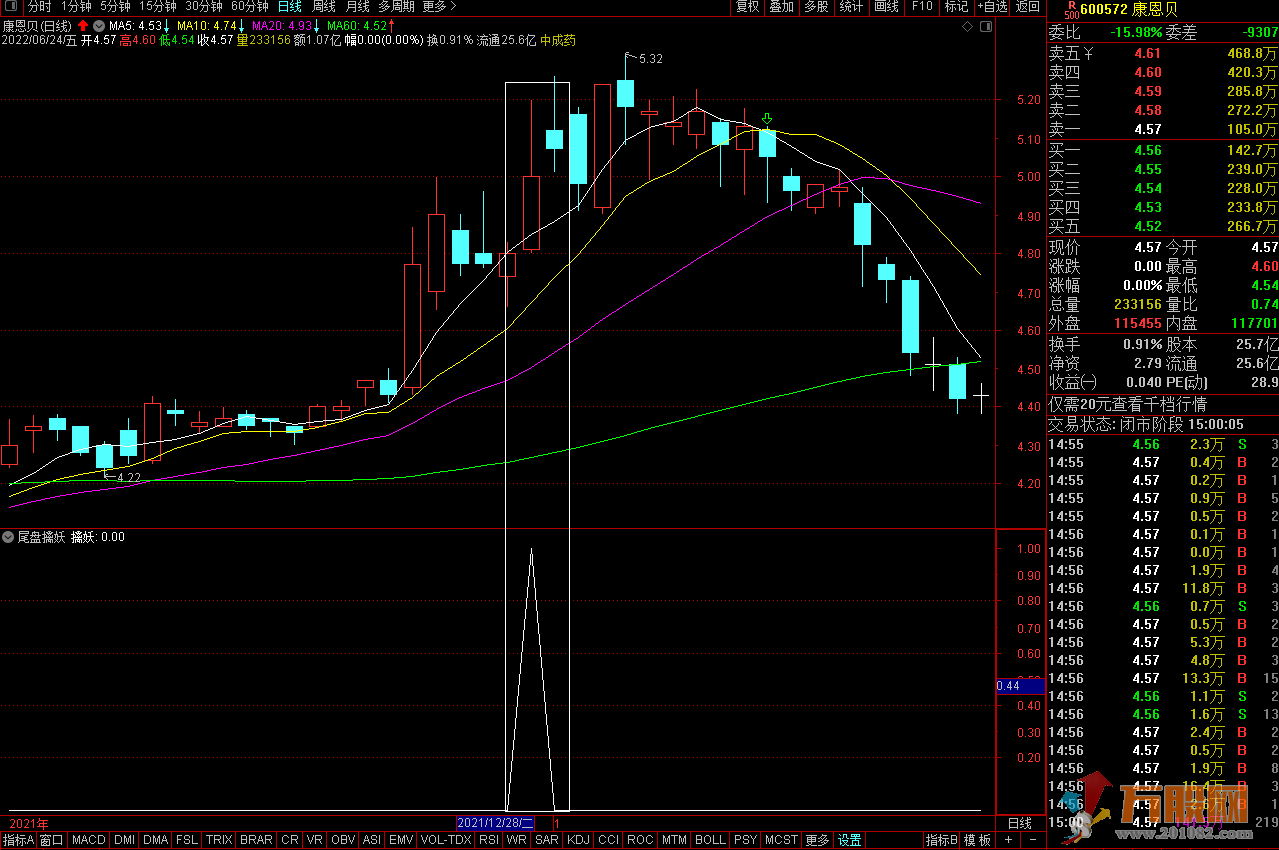Select the 窗口 tab at bottom
1279x850 pixels.
[x=52, y=840]
